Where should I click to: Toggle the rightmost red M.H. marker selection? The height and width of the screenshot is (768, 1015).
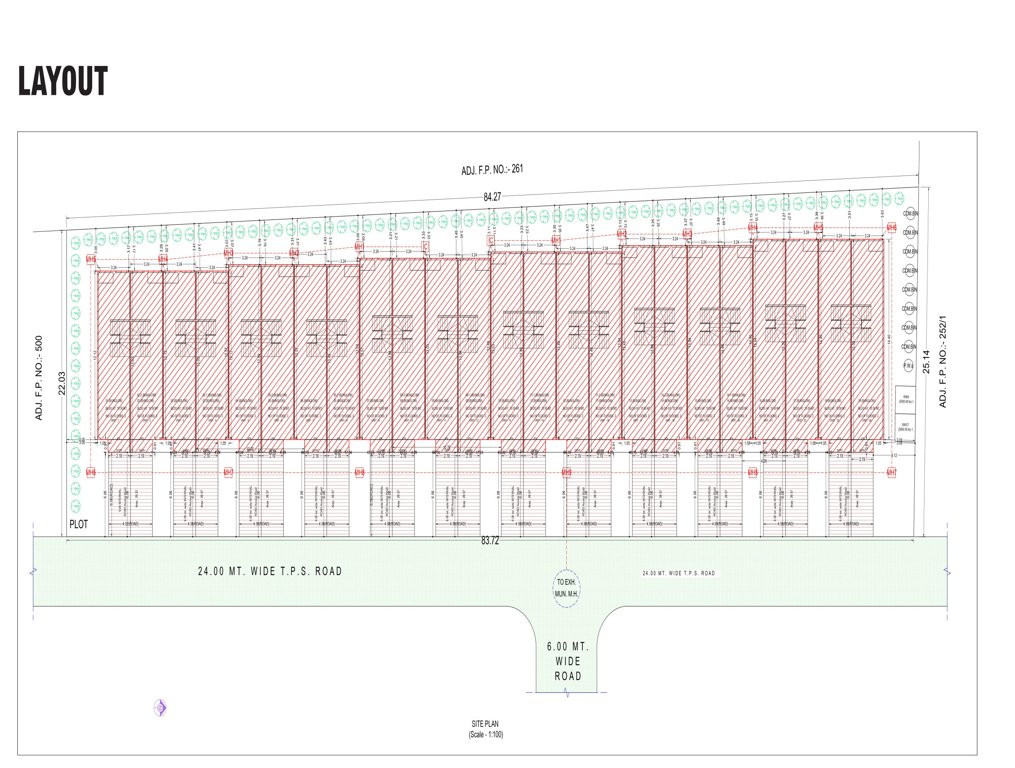[890, 472]
